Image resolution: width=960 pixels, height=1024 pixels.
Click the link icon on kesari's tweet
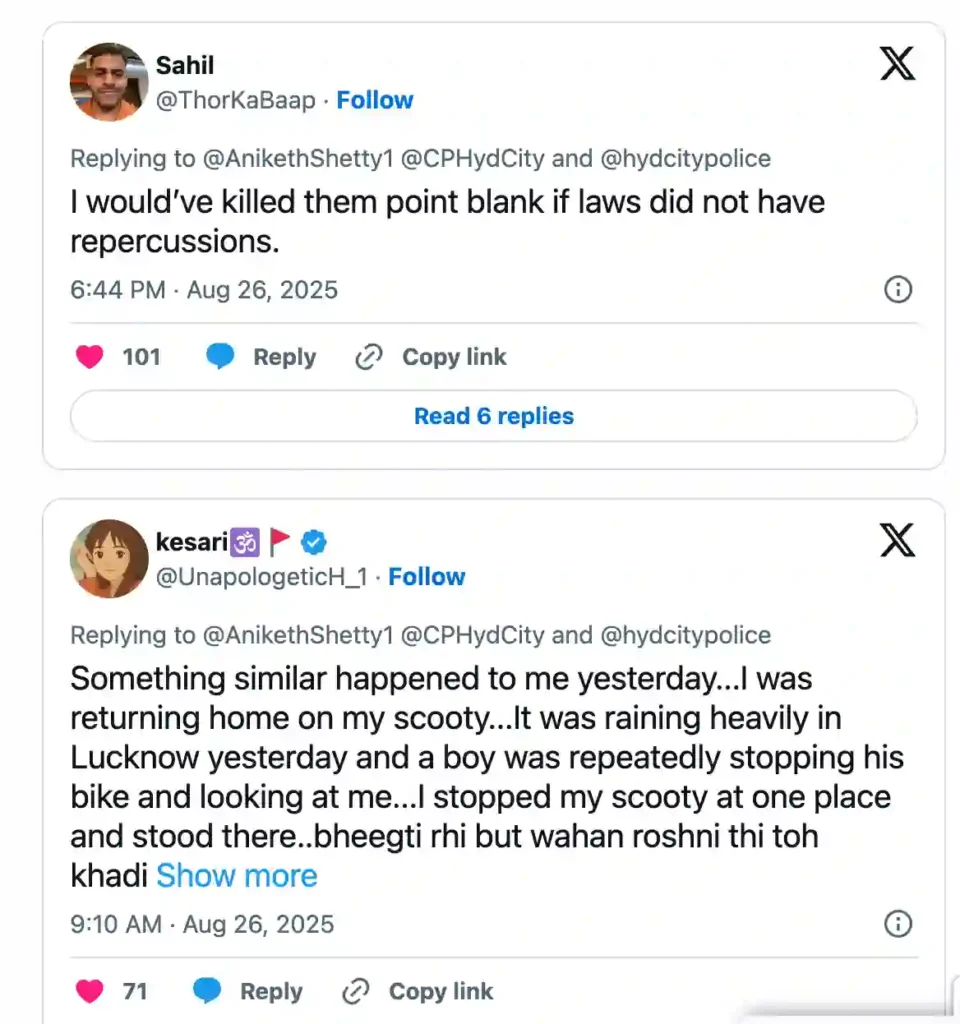pos(355,991)
